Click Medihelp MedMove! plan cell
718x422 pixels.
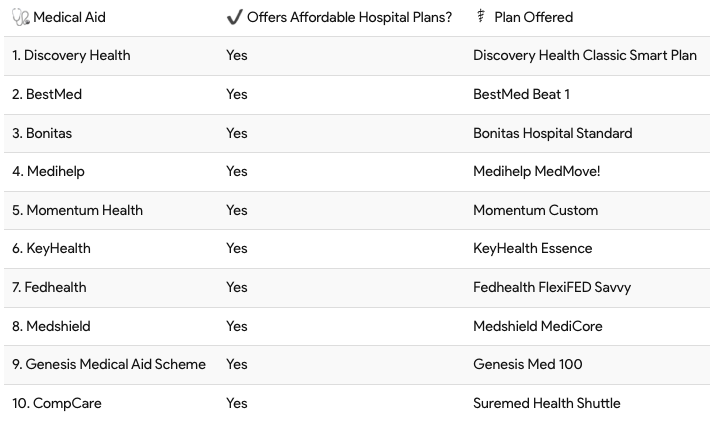point(536,172)
